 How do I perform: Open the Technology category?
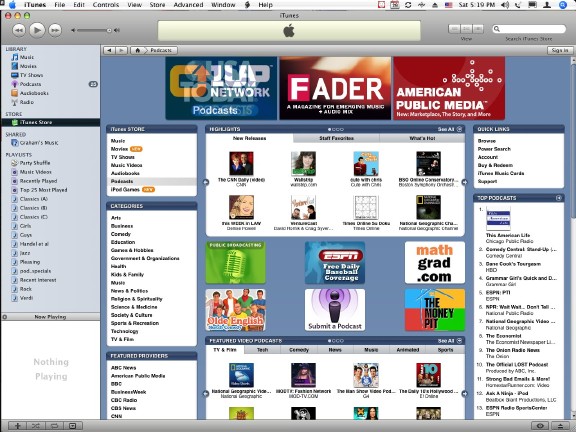click(x=125, y=331)
